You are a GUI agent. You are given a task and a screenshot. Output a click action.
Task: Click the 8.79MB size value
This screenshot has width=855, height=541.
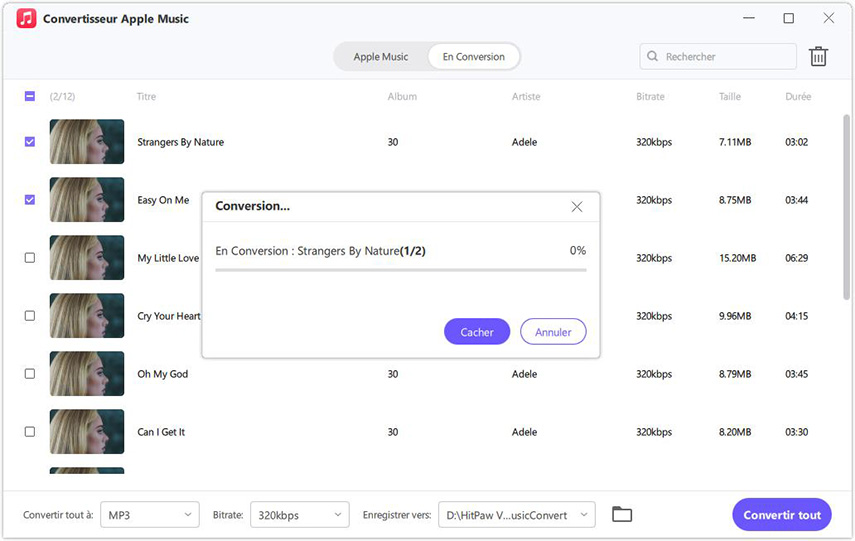(x=734, y=374)
